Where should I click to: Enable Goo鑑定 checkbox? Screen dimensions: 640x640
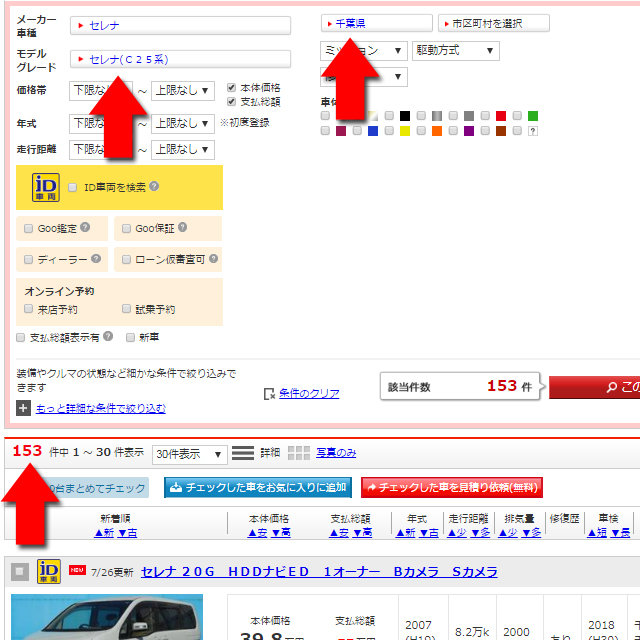click(28, 228)
